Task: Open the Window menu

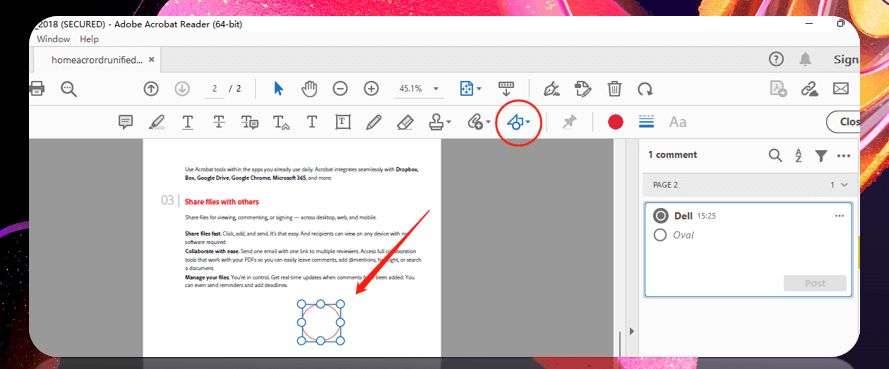Action: click(x=53, y=39)
